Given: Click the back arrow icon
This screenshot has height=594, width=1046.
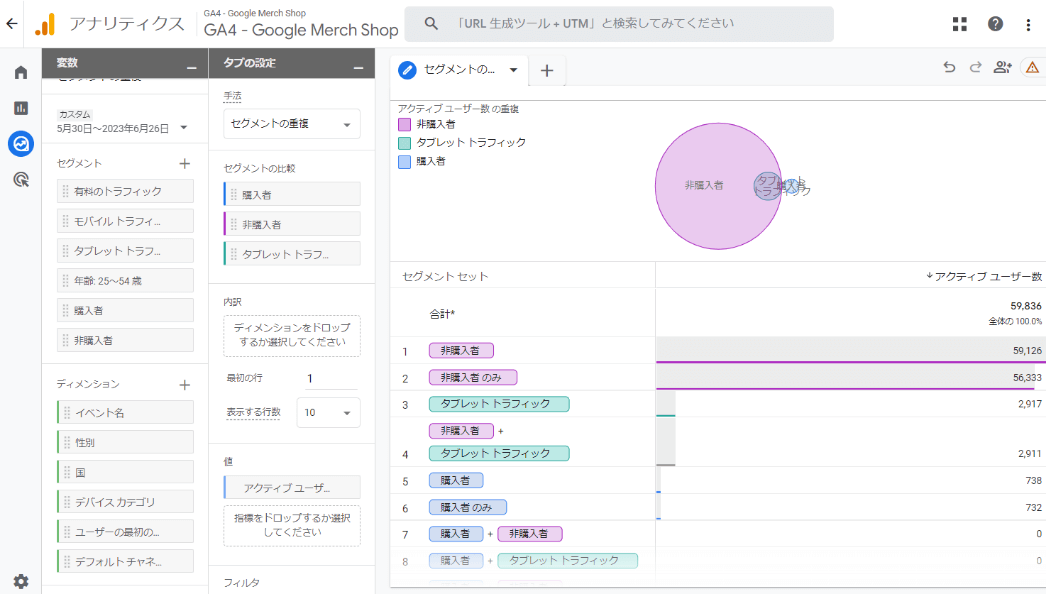Looking at the screenshot, I should 12,24.
